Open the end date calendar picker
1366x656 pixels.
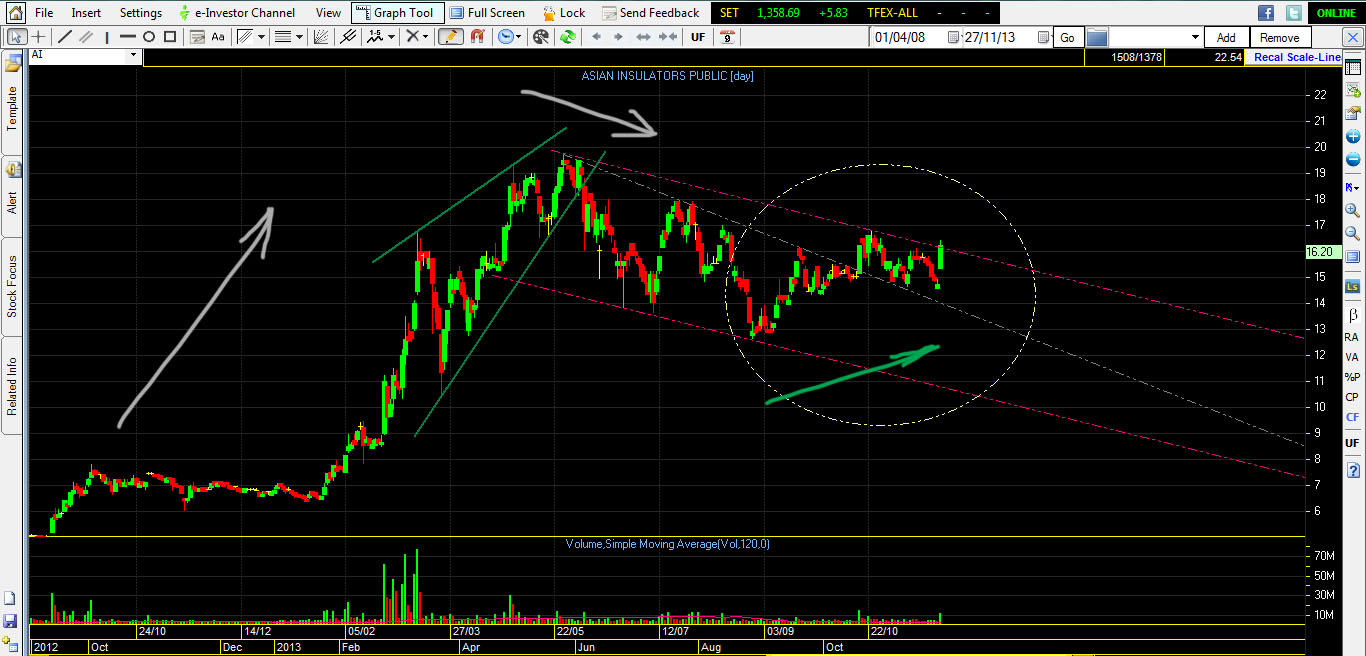[1043, 37]
